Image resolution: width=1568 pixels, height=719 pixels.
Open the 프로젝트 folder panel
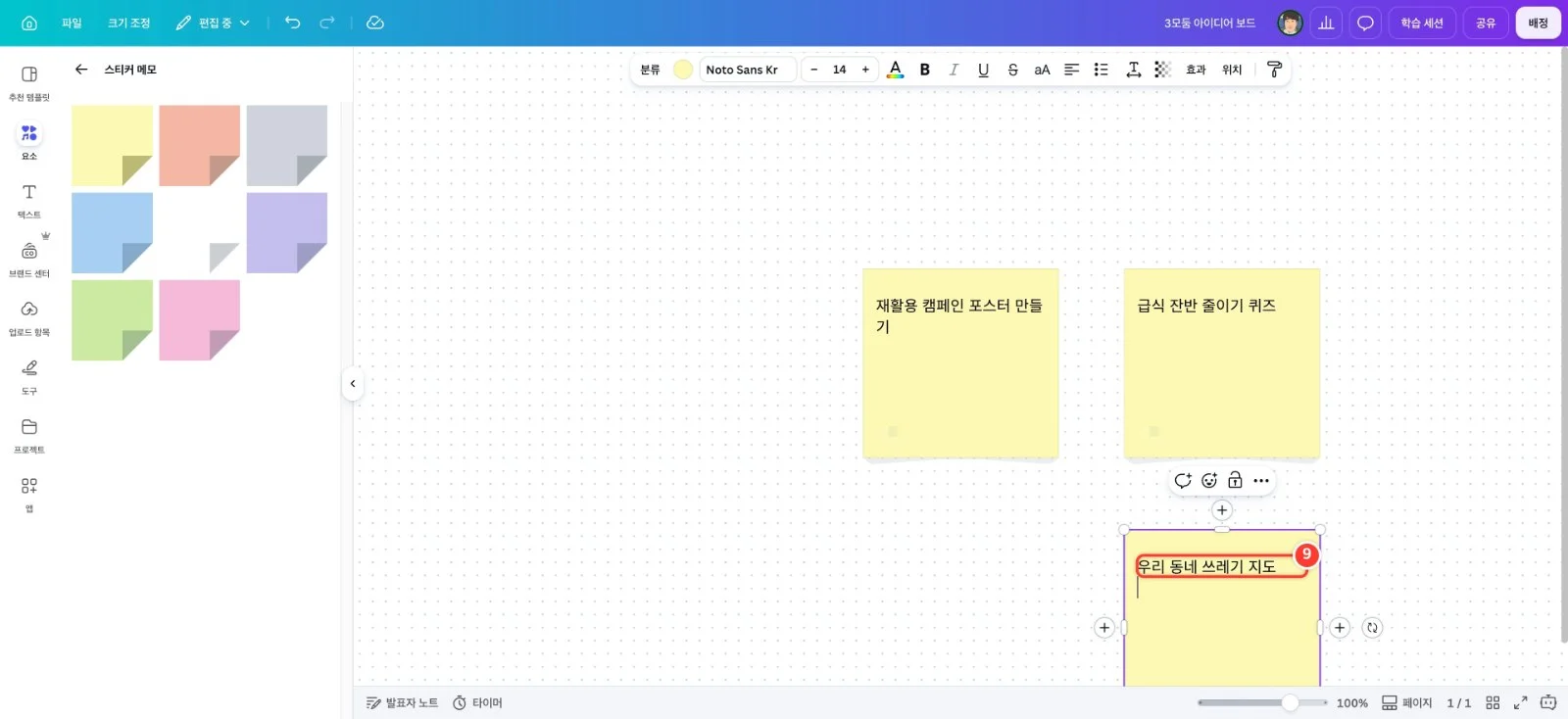(29, 436)
